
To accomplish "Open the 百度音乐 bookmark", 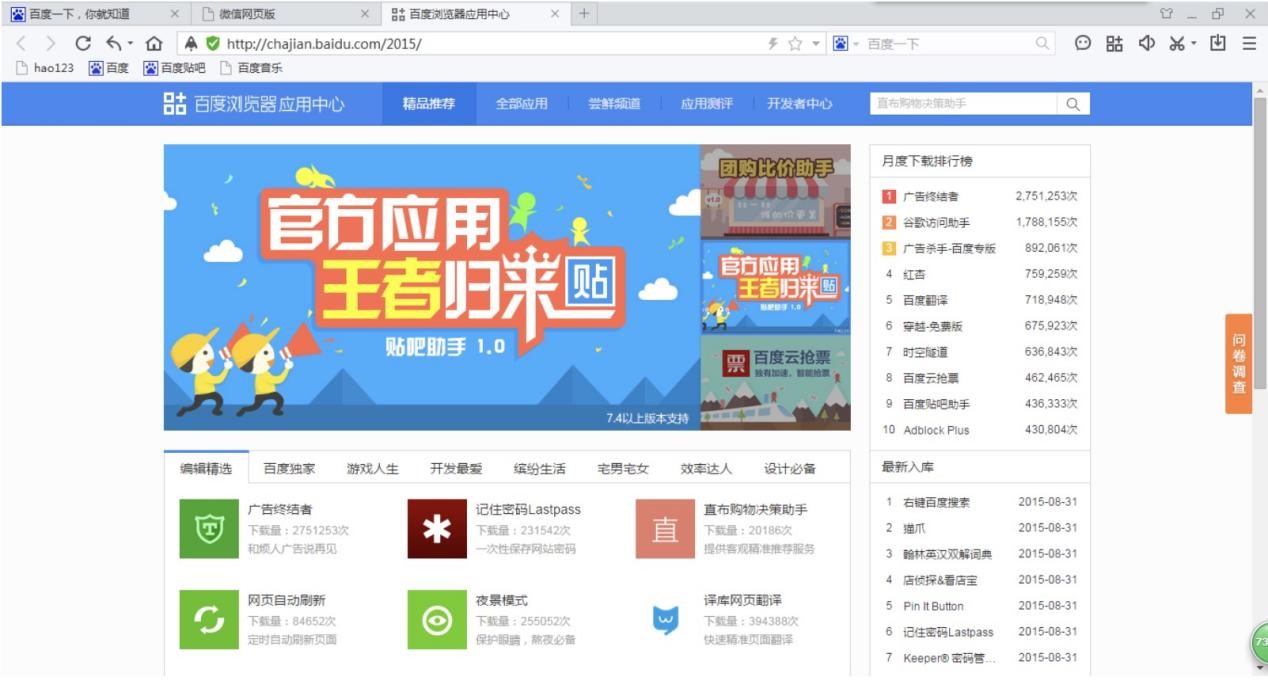I will pyautogui.click(x=251, y=69).
